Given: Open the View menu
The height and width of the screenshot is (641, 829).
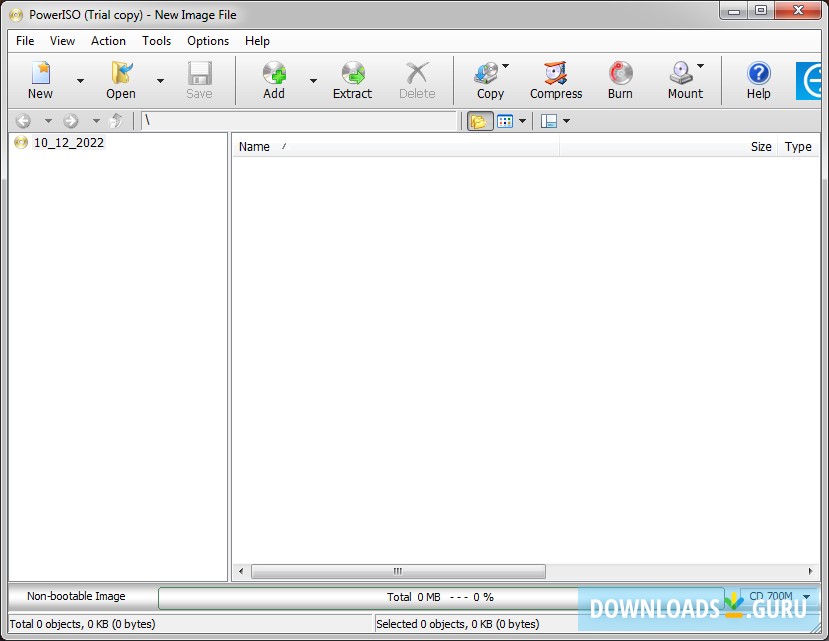Looking at the screenshot, I should click(x=62, y=41).
